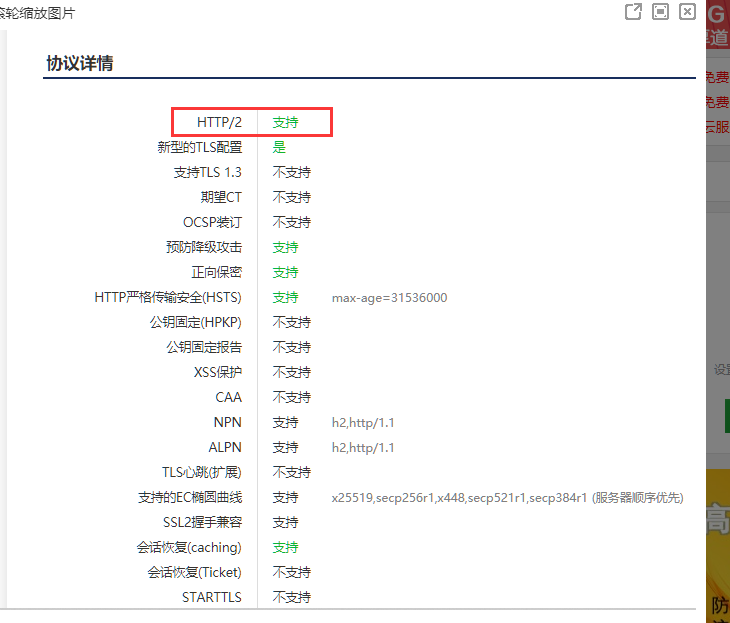Open the image in a new window
The image size is (730, 623).
[x=633, y=12]
